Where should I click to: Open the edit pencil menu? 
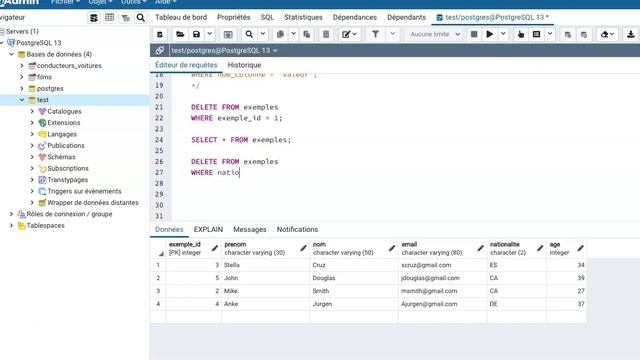tap(349, 34)
